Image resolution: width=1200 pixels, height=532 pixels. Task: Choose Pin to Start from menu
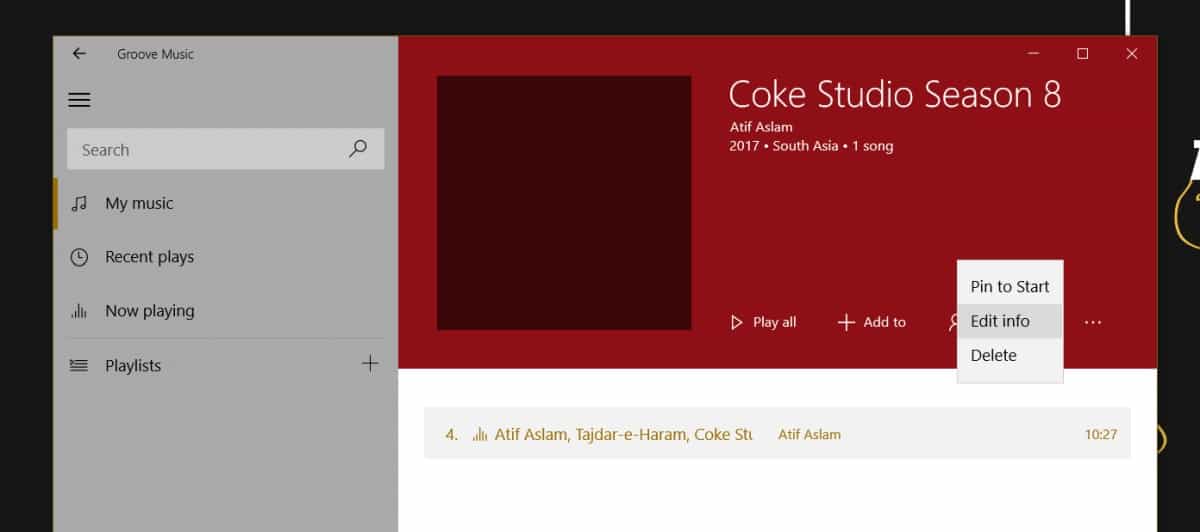[1009, 286]
